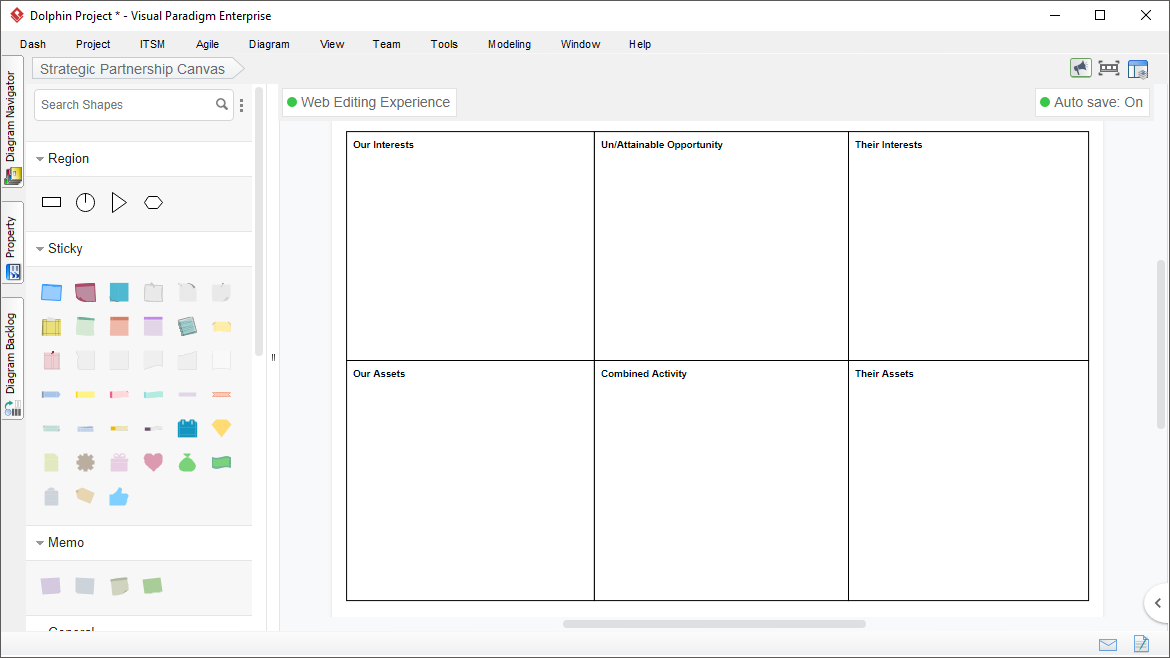Open the shape palette options menu
Image resolution: width=1170 pixels, height=658 pixels.
[x=242, y=105]
